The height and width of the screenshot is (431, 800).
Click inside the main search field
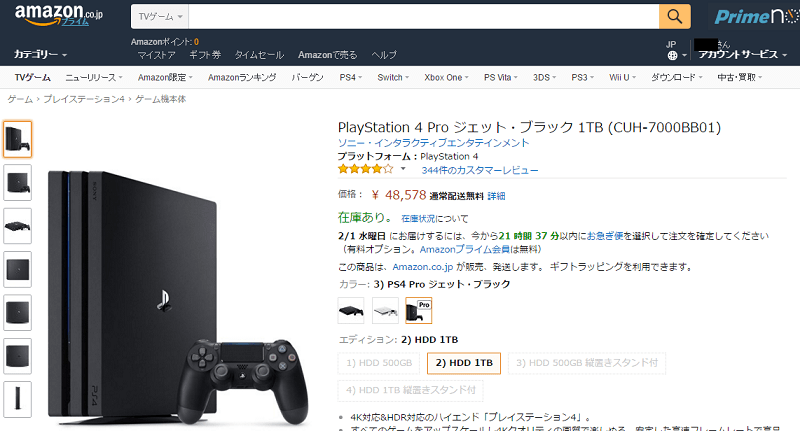423,17
